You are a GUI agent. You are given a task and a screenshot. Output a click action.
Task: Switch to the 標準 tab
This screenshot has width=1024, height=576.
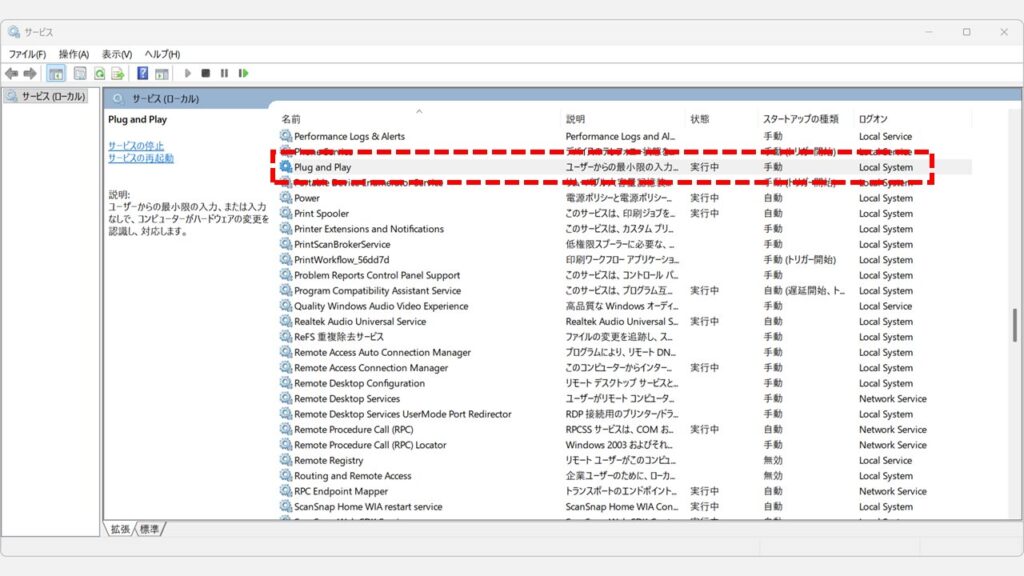pos(150,528)
